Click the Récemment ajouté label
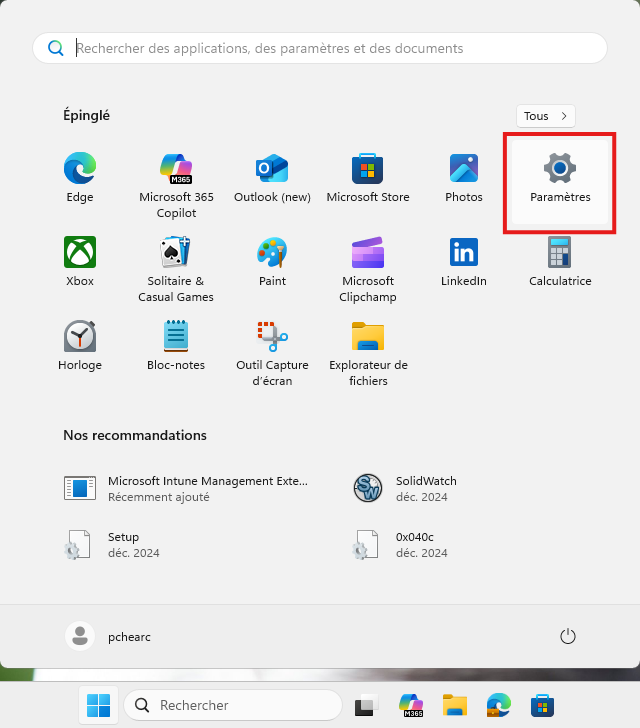Image resolution: width=640 pixels, height=728 pixels. (159, 497)
